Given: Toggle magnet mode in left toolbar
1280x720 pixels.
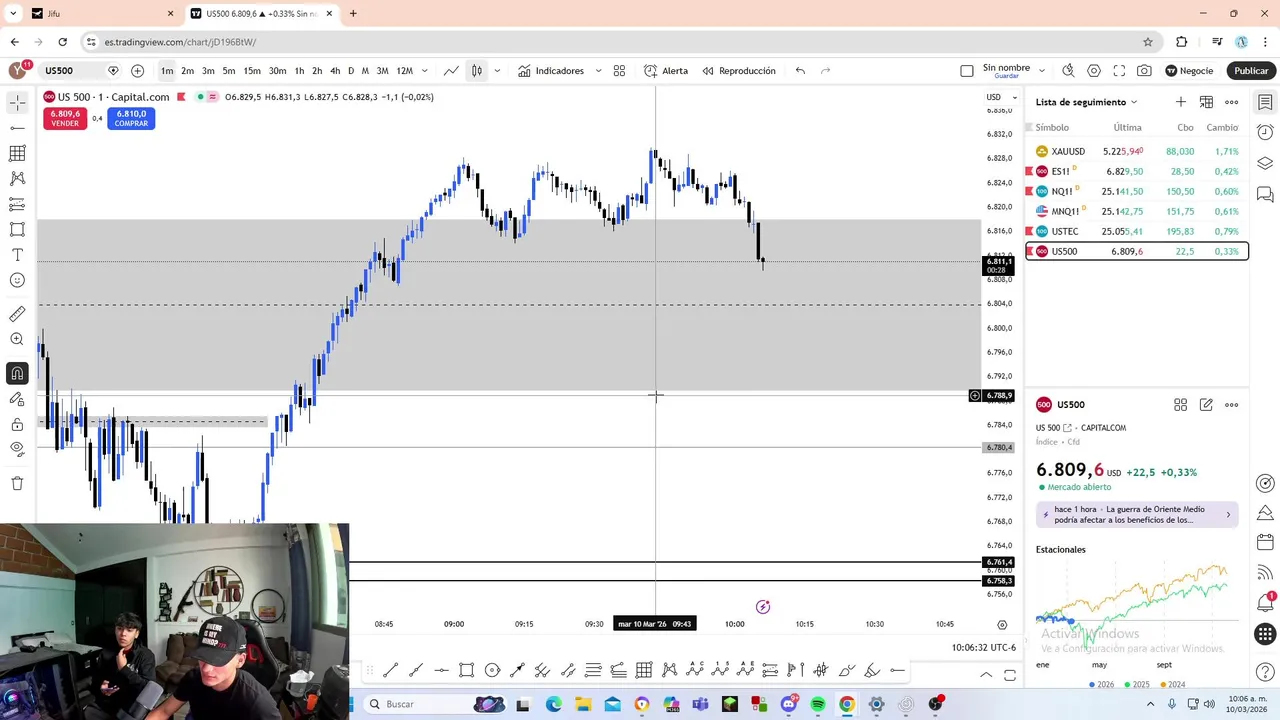Looking at the screenshot, I should click(x=17, y=374).
